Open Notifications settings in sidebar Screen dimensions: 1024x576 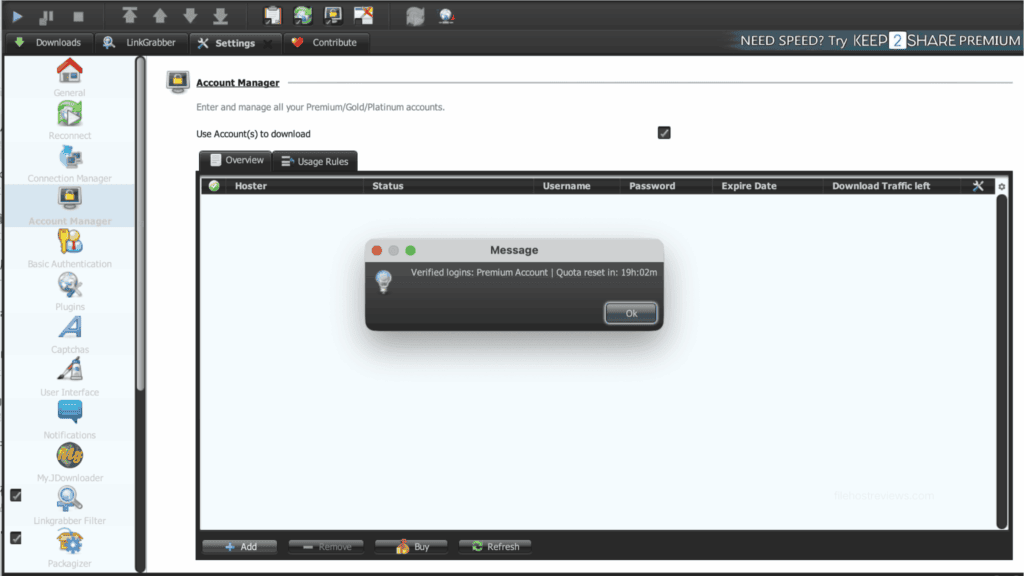point(69,420)
